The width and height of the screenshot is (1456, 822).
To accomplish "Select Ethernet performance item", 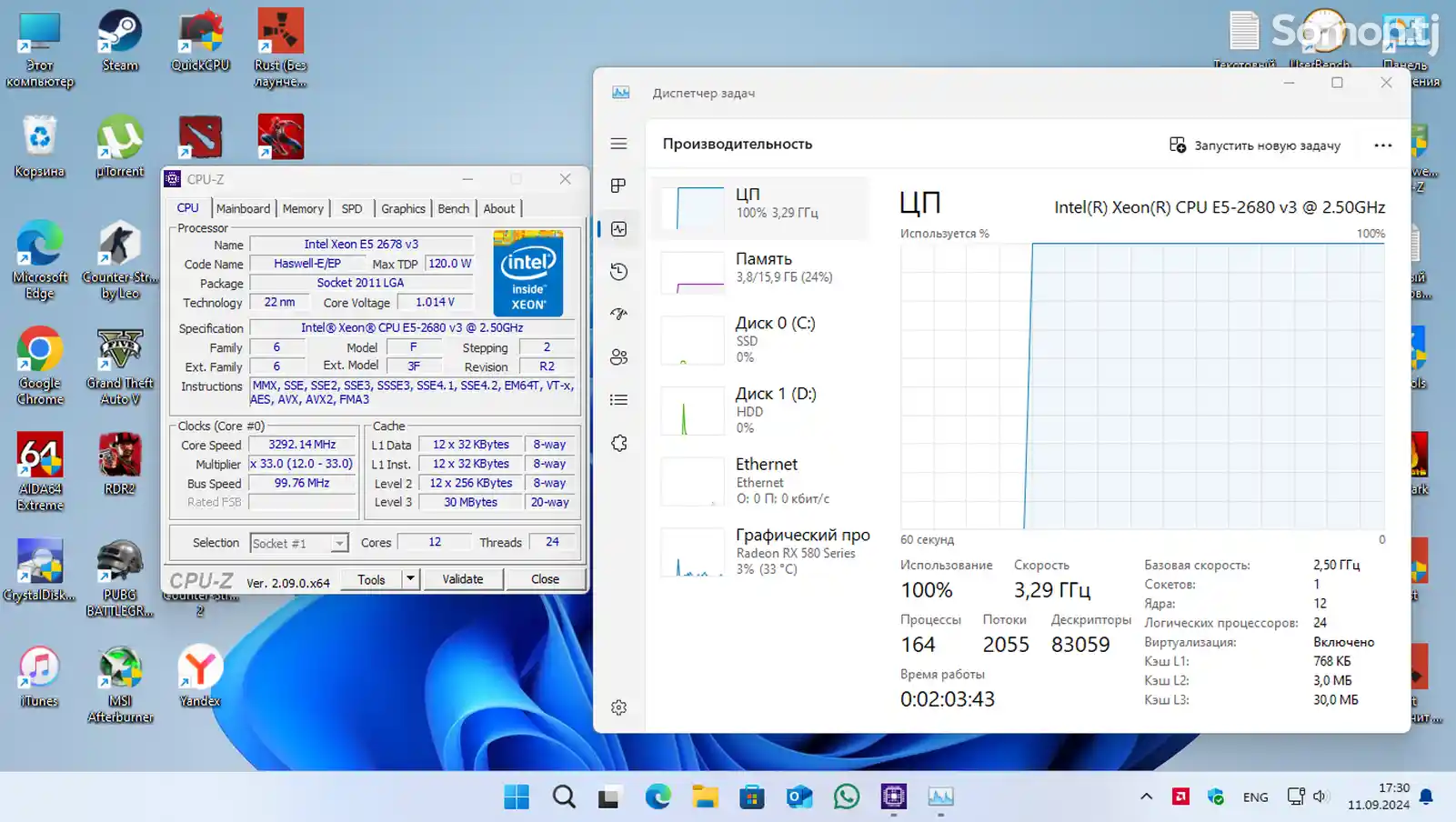I will pos(761,480).
